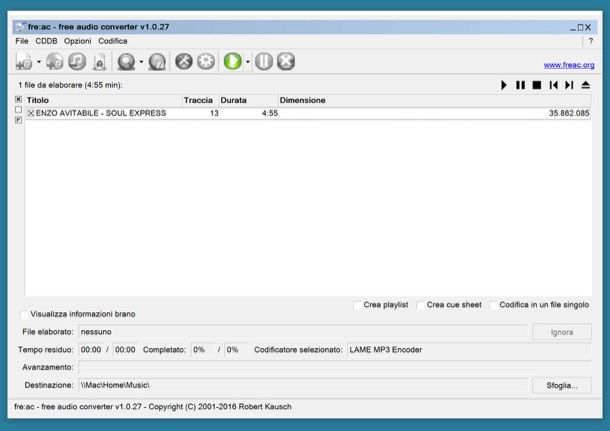Uncheck the ENZO AVITABILE track checkbox
Image resolution: width=610 pixels, height=431 pixels.
tap(31, 113)
